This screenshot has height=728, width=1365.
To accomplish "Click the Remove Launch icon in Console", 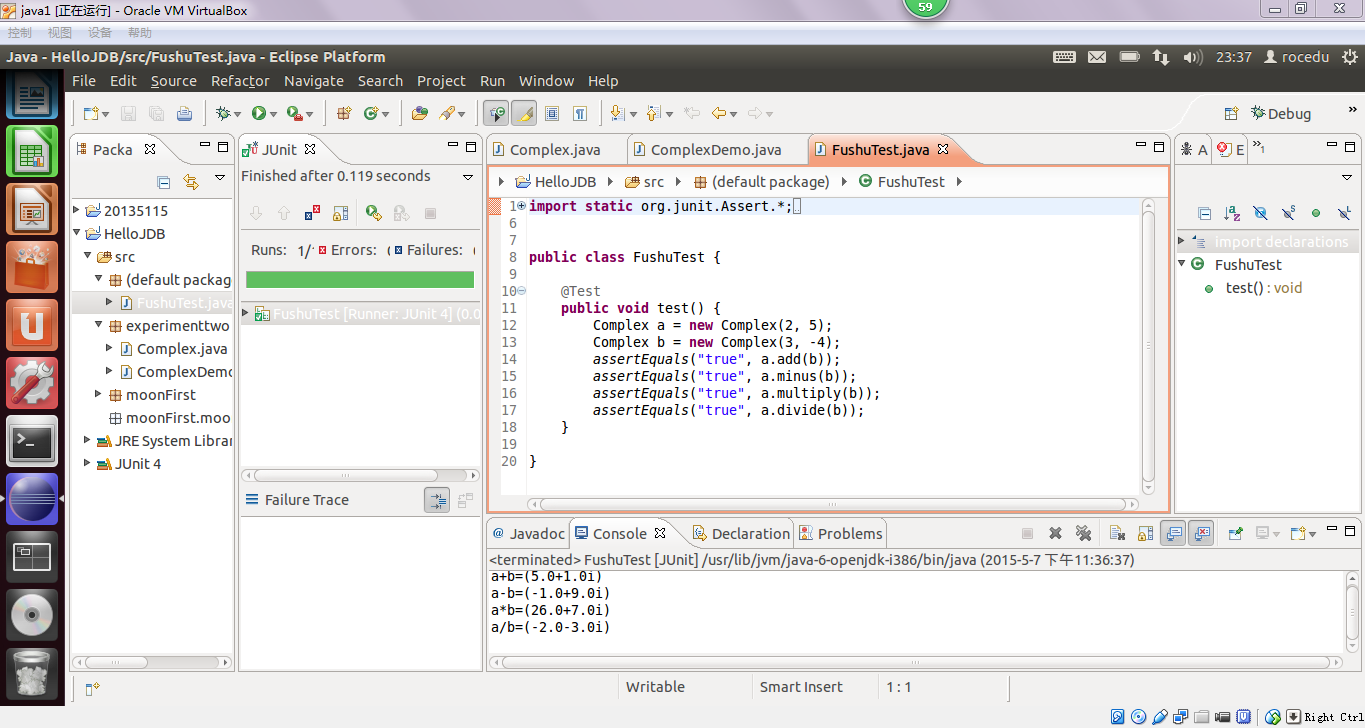I will (x=1055, y=534).
